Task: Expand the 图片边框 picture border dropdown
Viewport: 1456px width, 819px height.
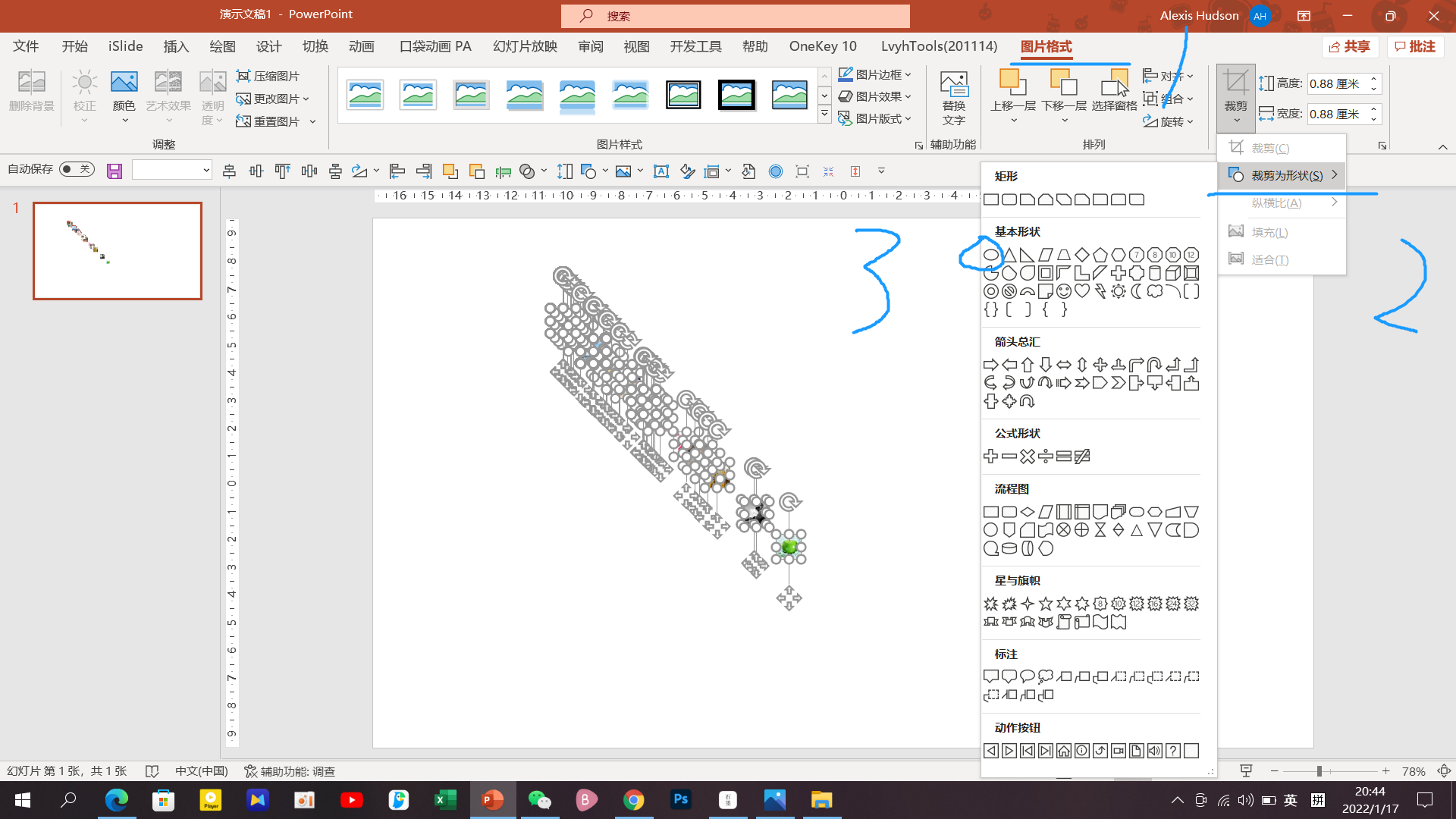Action: pos(908,74)
